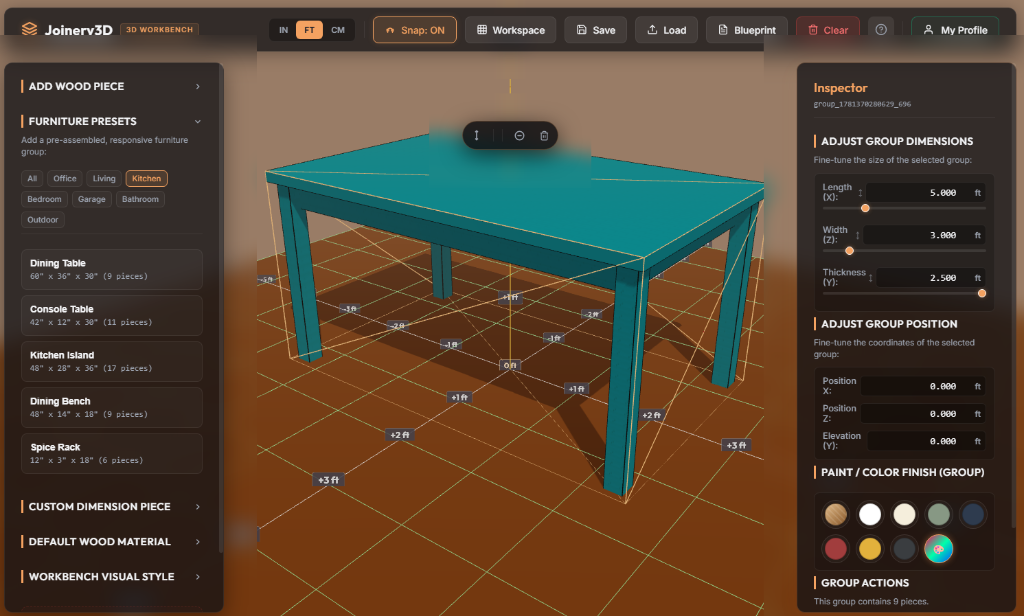Viewport: 1024px width, 616px height.
Task: Filter presets by Kitchen
Action: pyautogui.click(x=146, y=178)
